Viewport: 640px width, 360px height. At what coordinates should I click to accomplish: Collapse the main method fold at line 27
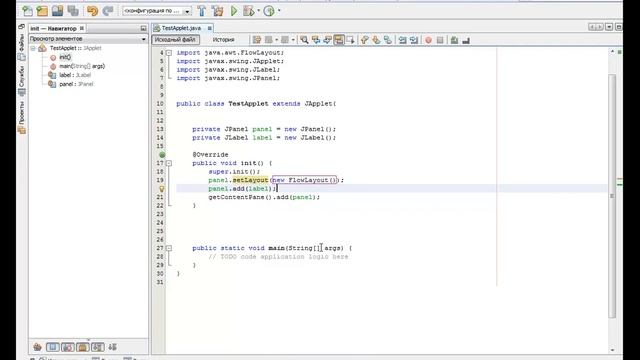169,248
